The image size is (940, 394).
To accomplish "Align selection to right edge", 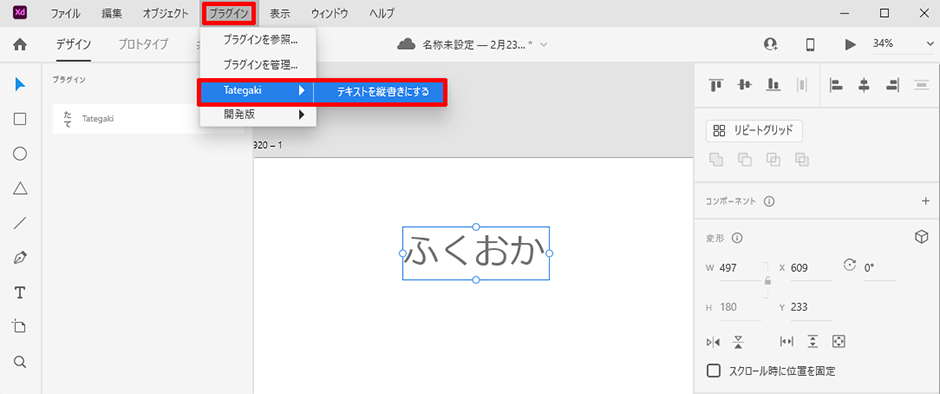I will click(x=893, y=85).
